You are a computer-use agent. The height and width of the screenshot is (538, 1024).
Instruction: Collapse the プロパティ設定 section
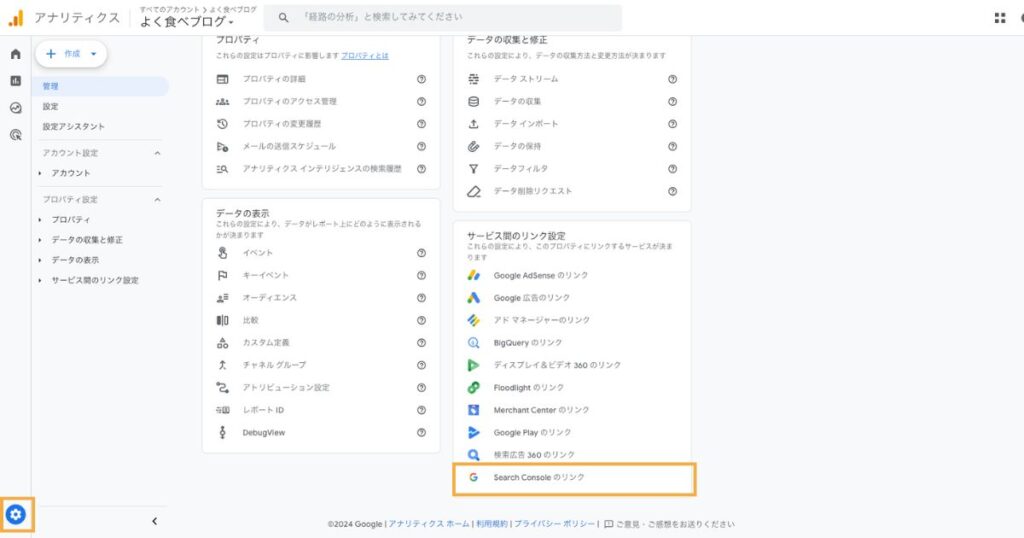[157, 200]
